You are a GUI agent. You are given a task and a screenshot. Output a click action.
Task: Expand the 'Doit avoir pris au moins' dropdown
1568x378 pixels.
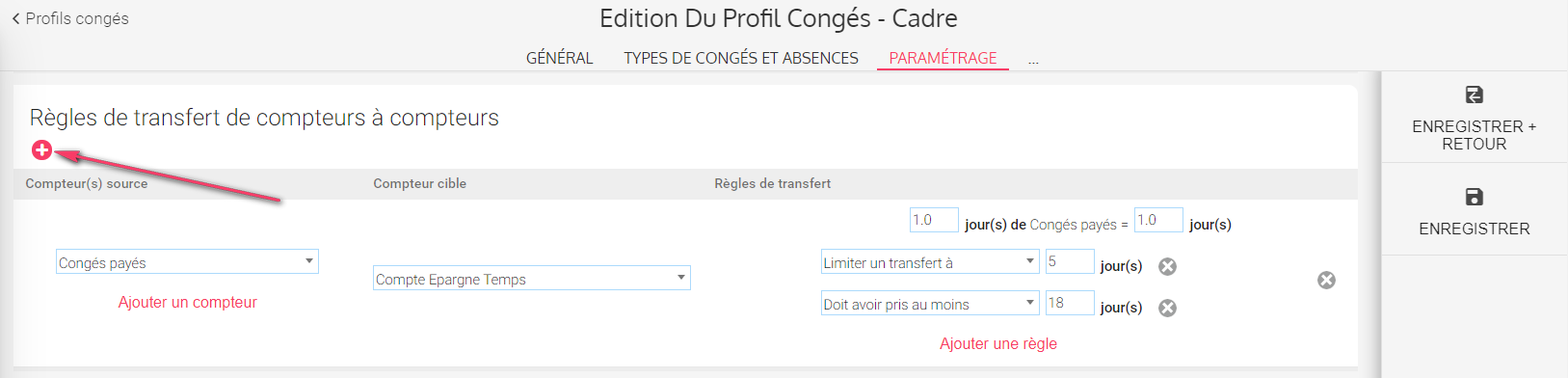[930, 304]
